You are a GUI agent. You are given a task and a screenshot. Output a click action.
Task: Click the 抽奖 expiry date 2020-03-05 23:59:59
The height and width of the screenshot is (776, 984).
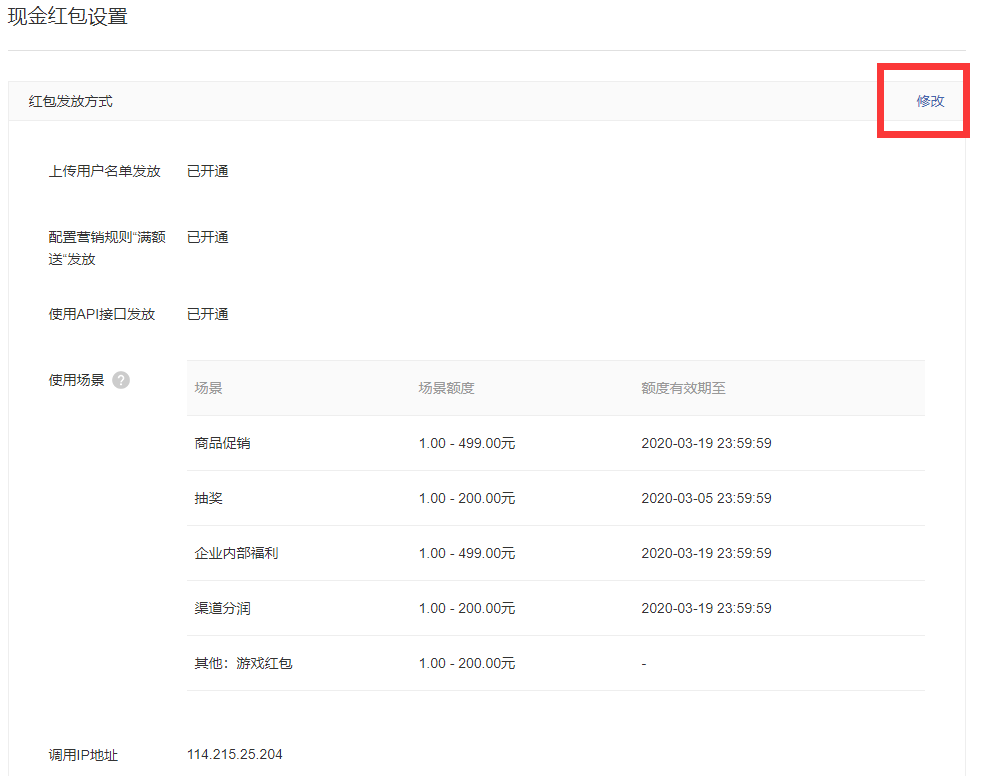point(706,498)
